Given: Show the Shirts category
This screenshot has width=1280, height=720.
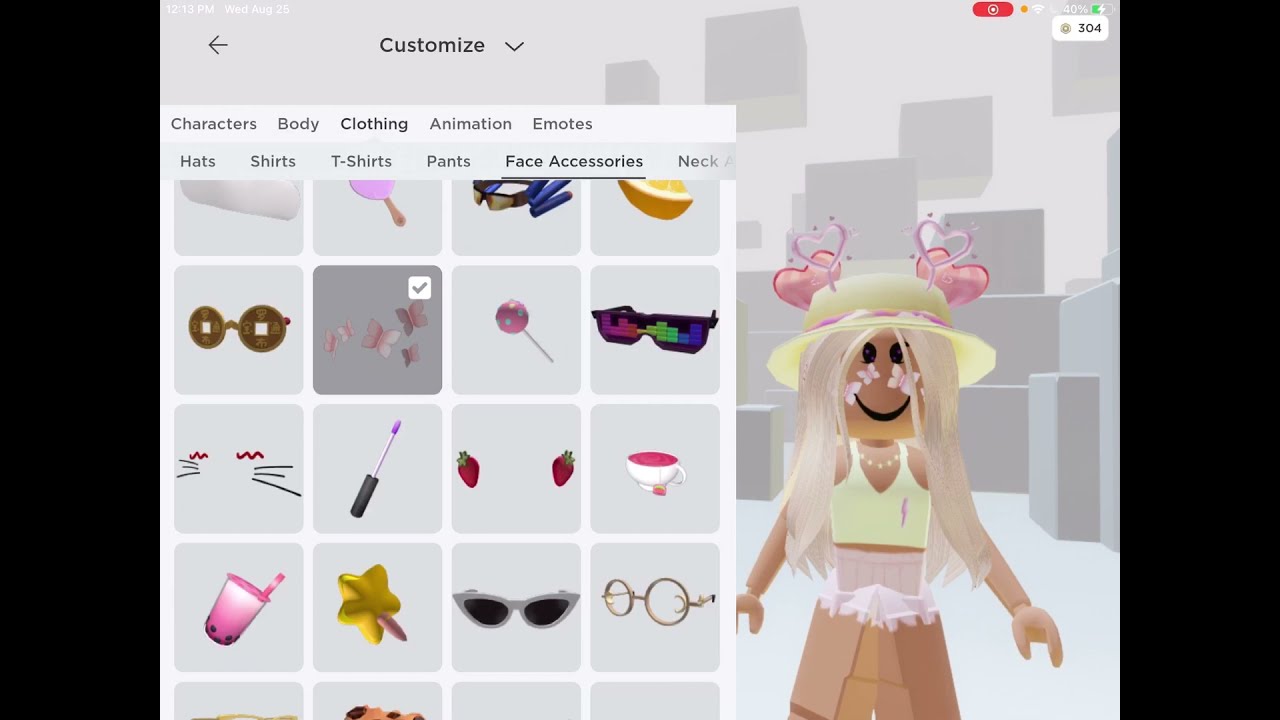Looking at the screenshot, I should (x=273, y=161).
